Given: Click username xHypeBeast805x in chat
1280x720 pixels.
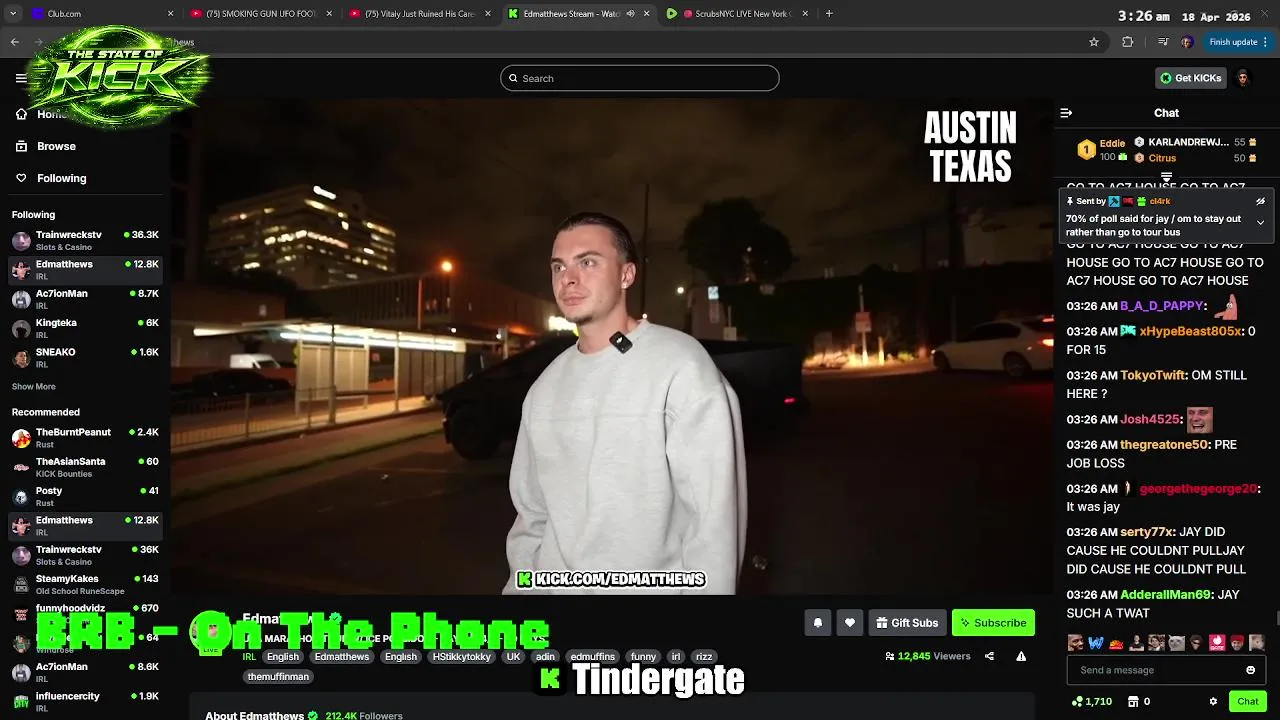Looking at the screenshot, I should tap(1190, 331).
